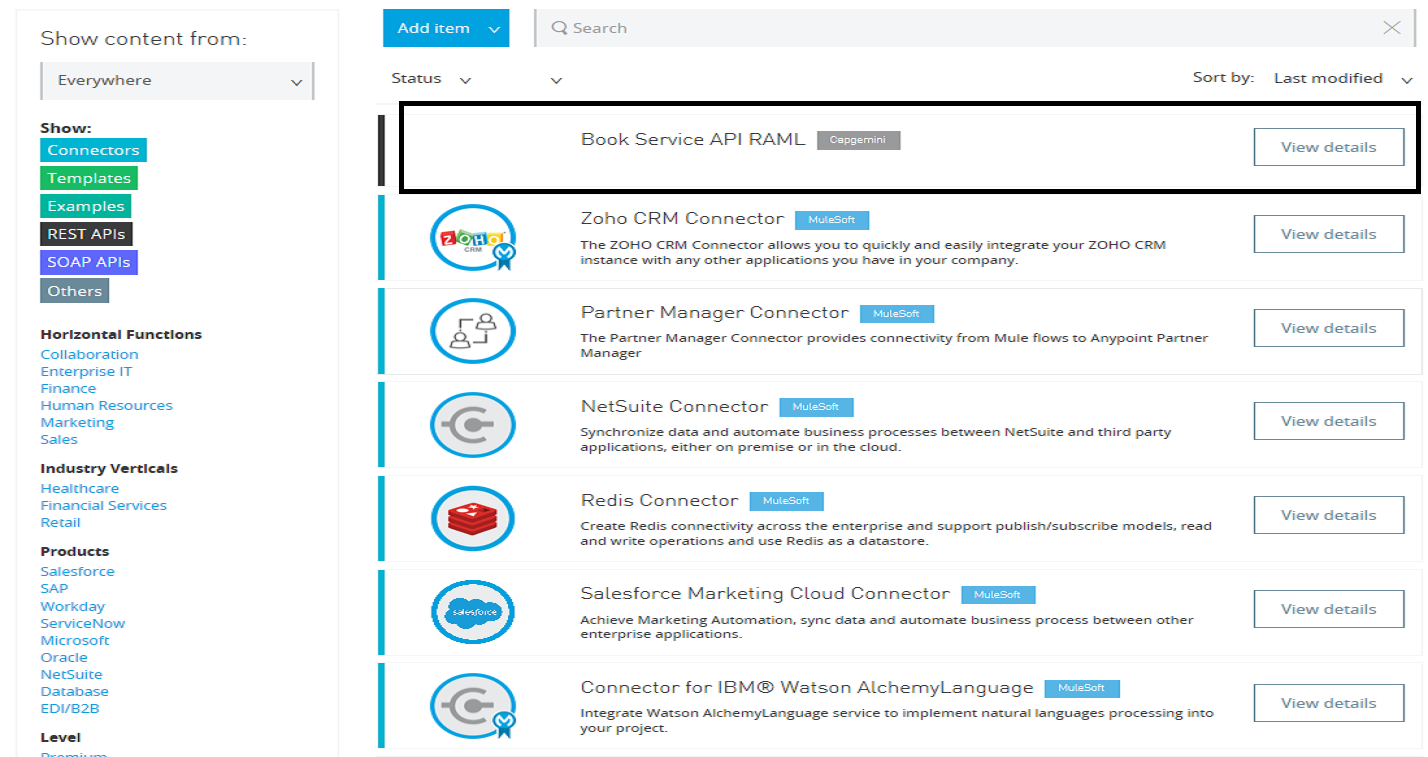Open the Everywhere content source dropdown
Viewport: 1428px width, 757px height.
(177, 81)
